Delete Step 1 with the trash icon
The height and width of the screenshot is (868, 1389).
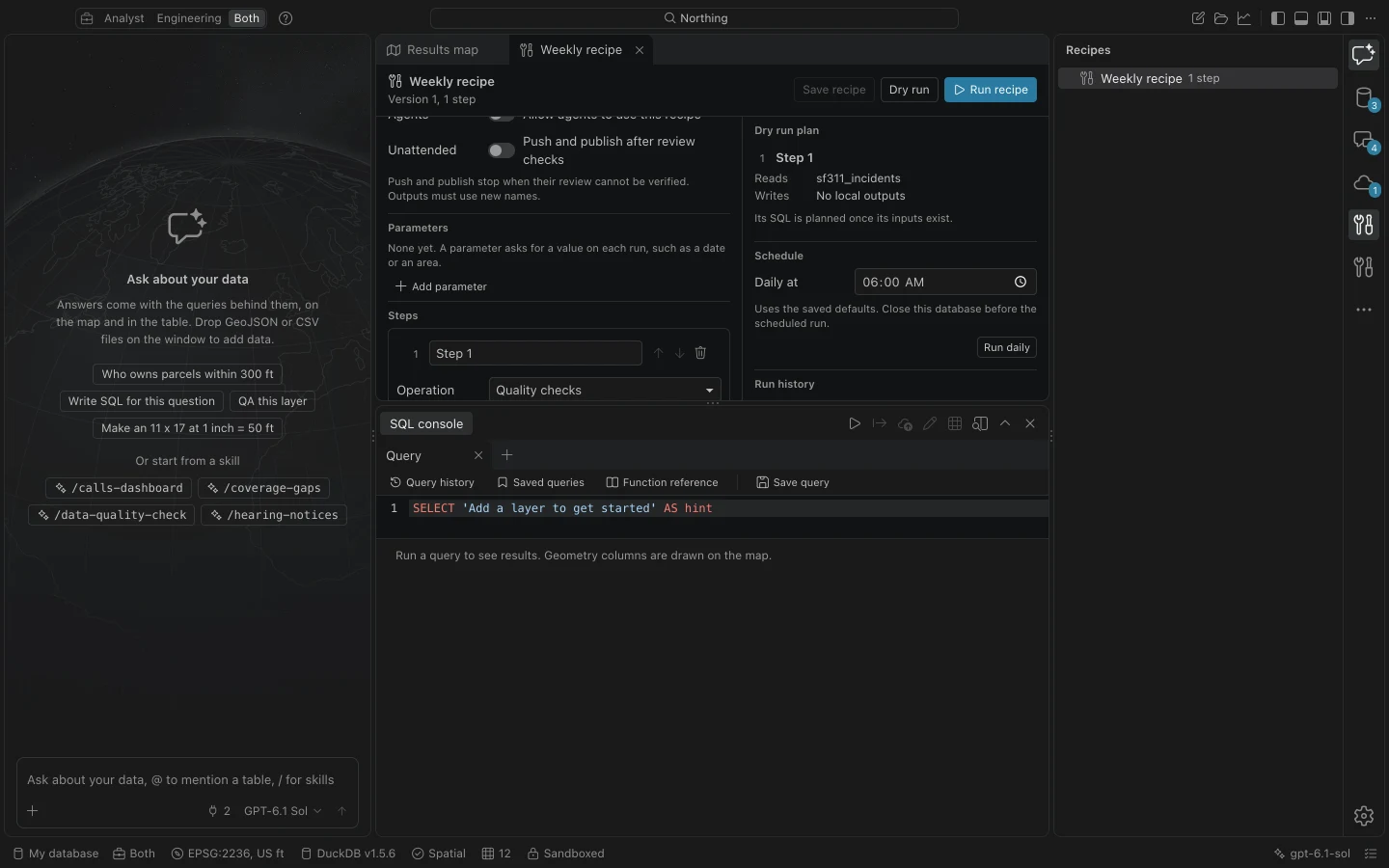pyautogui.click(x=701, y=353)
